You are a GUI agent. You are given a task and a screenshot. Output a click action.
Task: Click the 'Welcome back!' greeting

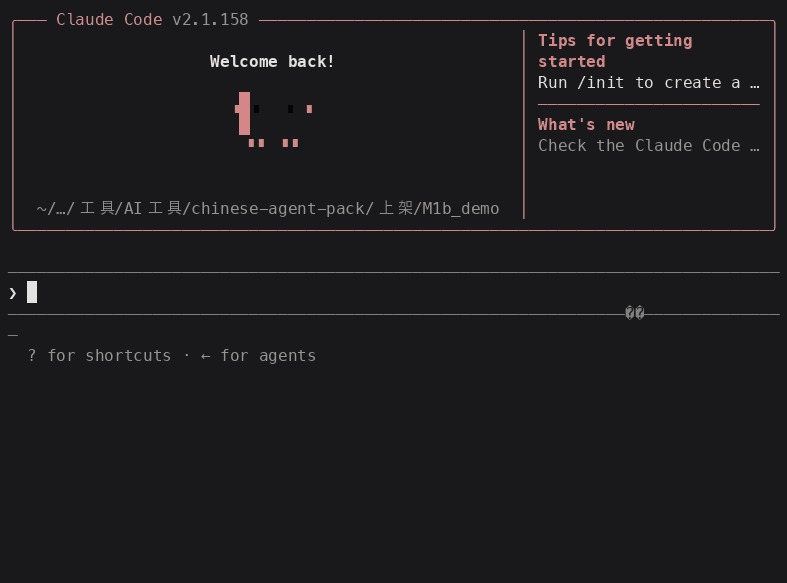tap(272, 61)
